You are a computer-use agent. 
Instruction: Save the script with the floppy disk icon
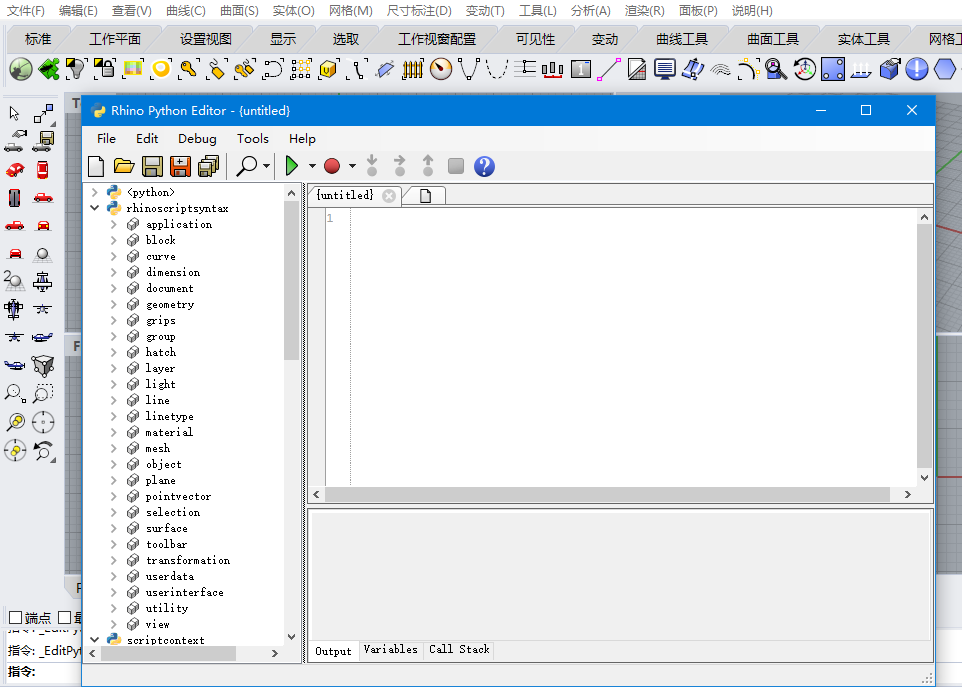[x=152, y=166]
